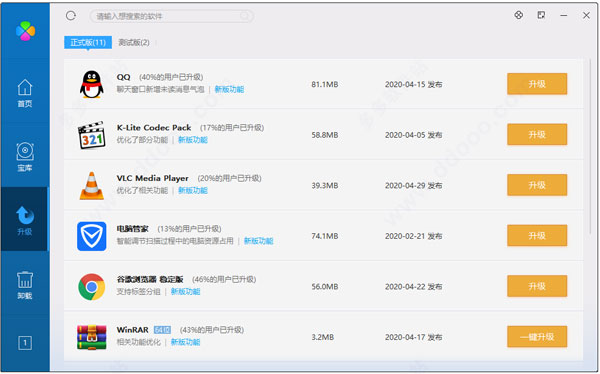This screenshot has height=374, width=600.
Task: Open the 新版功能 link for VLC Media Player
Action: pyautogui.click(x=193, y=190)
